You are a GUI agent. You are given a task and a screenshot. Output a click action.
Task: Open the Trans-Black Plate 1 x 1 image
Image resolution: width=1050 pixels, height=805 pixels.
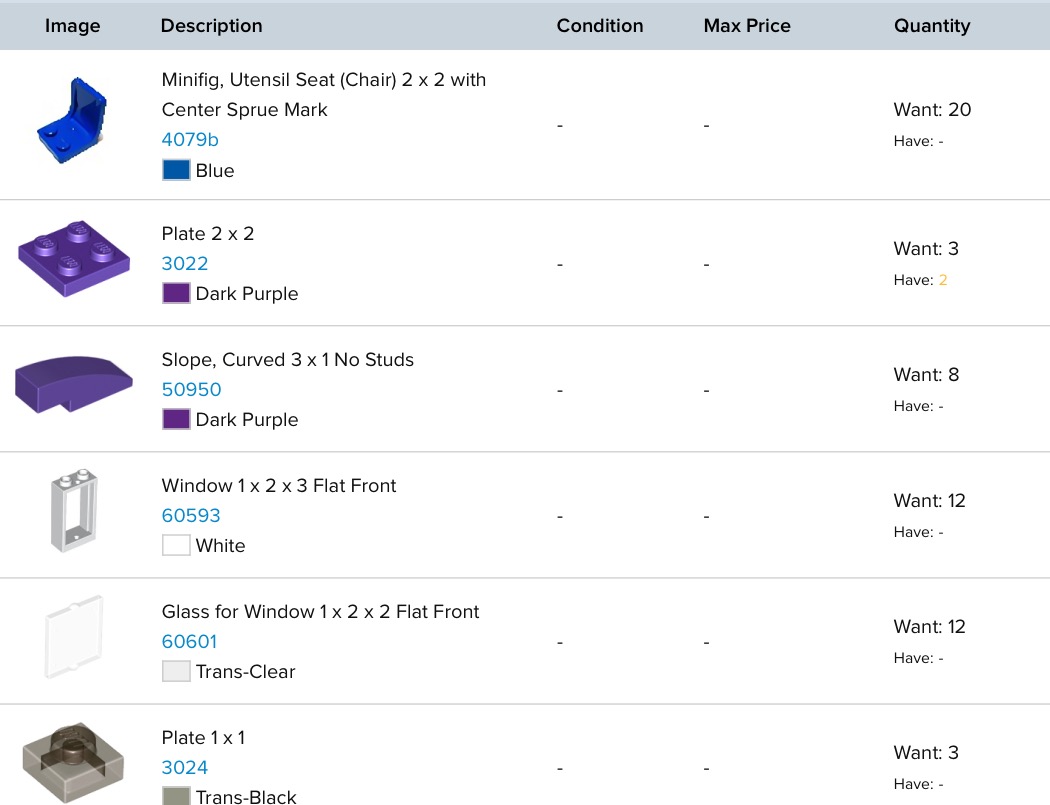coord(73,762)
